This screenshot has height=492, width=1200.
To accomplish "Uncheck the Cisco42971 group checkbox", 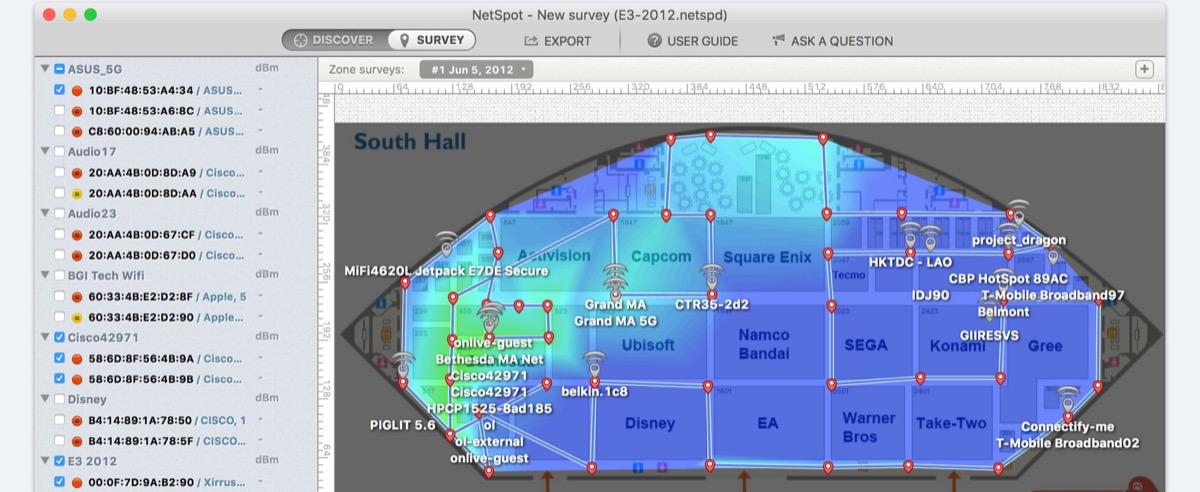I will pyautogui.click(x=60, y=337).
